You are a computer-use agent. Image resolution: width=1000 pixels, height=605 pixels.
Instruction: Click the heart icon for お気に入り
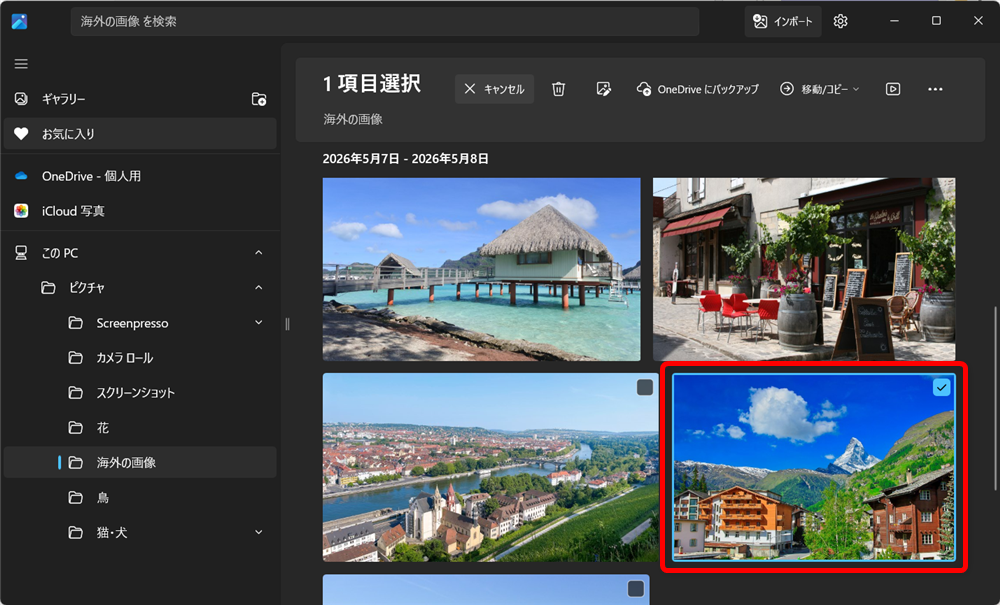pos(21,134)
